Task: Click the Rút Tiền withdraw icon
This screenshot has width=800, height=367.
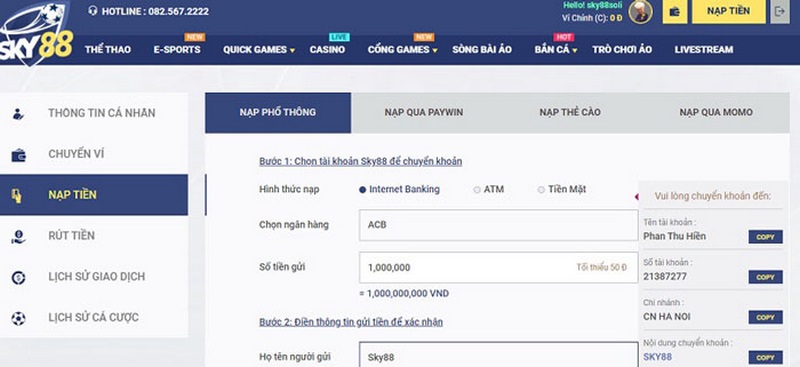Action: [x=18, y=236]
